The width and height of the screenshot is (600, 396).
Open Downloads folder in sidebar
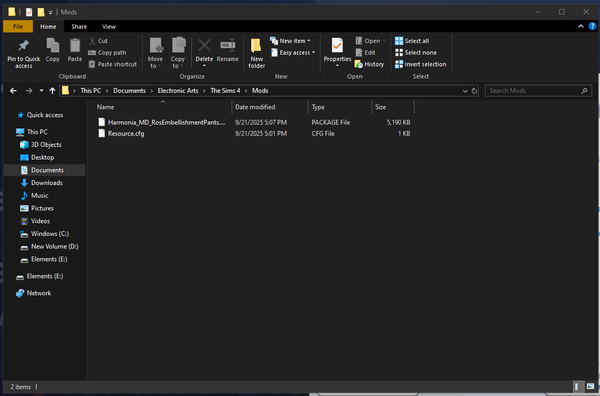46,183
